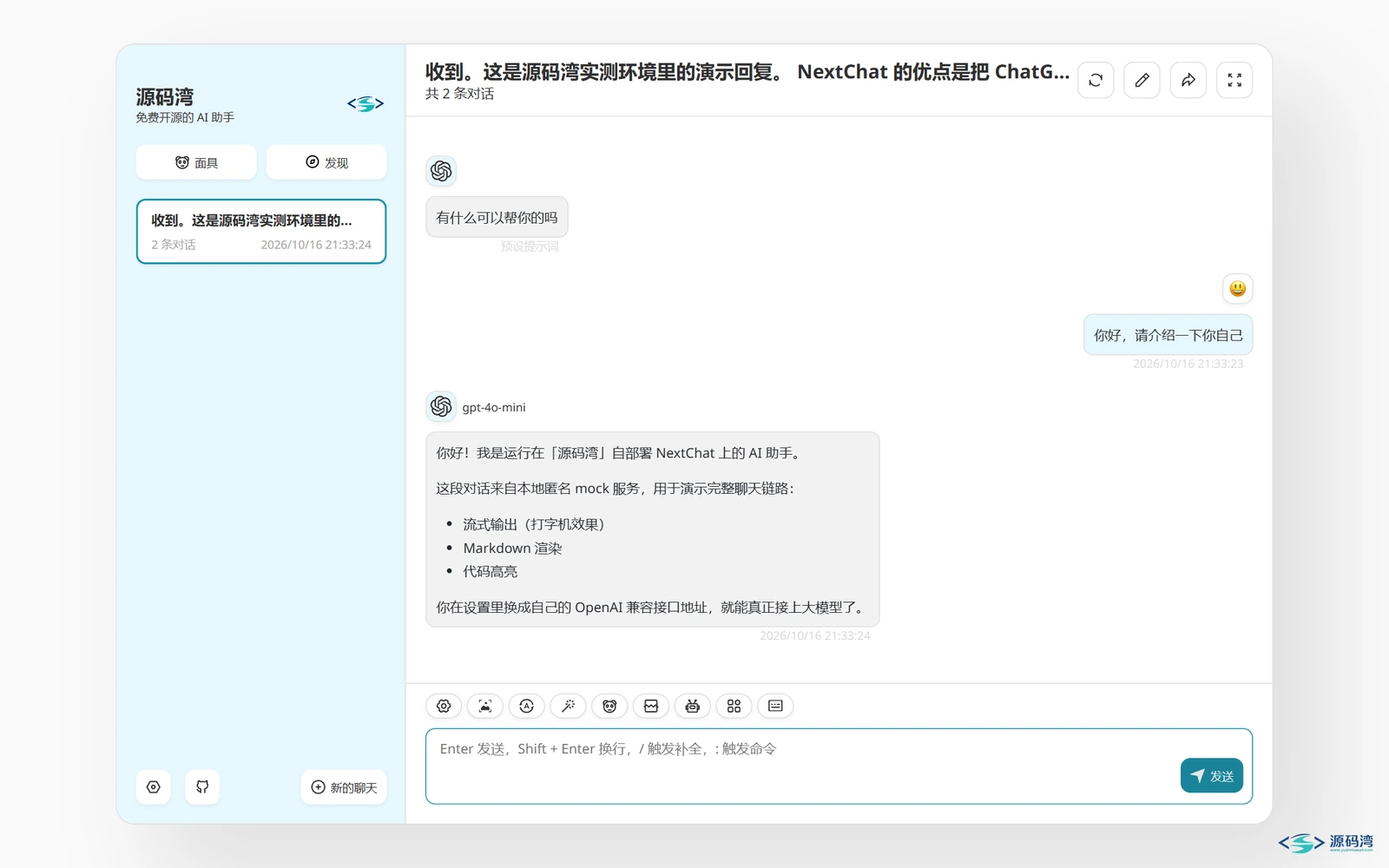Click the 预设提示词 label
This screenshot has width=1389, height=868.
(530, 247)
